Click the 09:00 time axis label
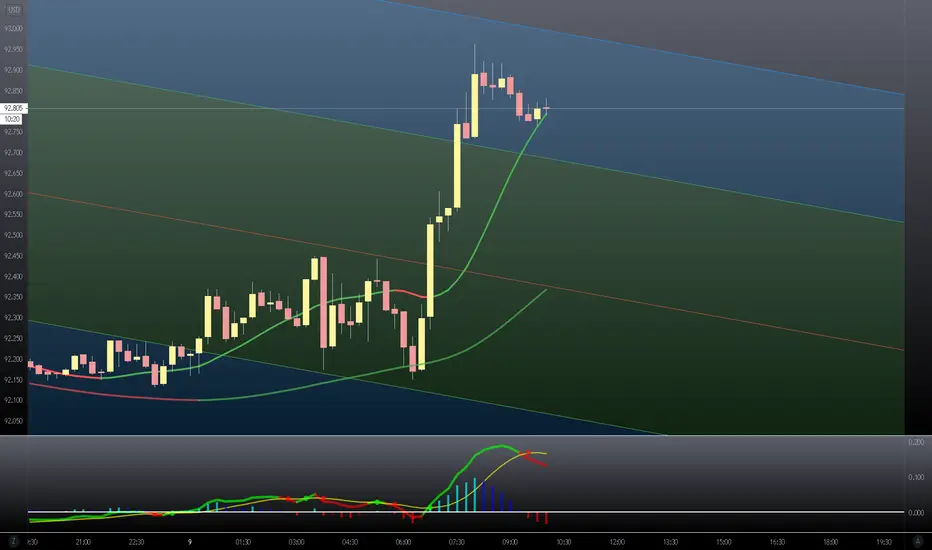Screen dimensions: 932x550 coord(510,542)
